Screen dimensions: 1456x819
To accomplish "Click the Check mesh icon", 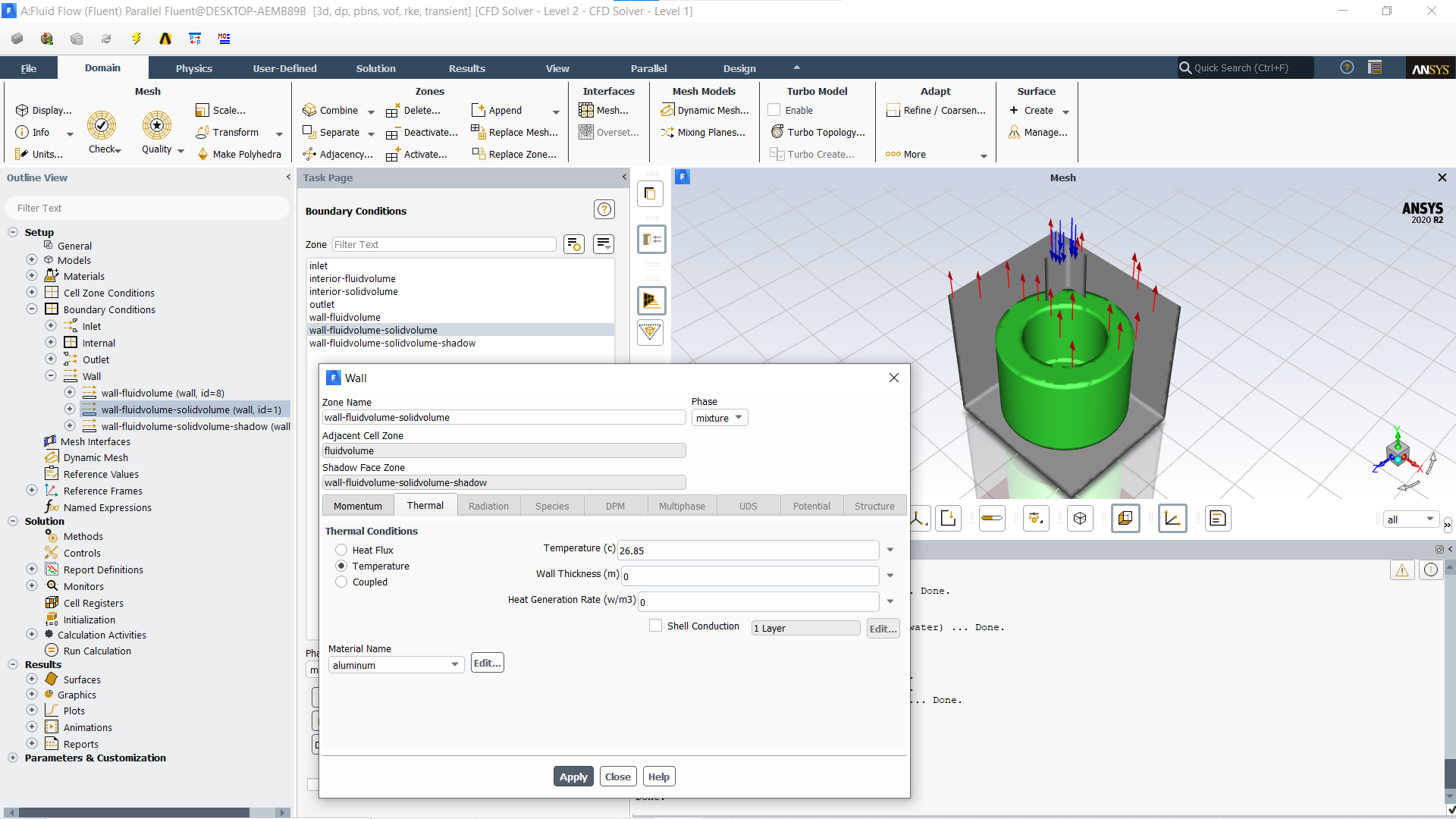I will click(101, 125).
